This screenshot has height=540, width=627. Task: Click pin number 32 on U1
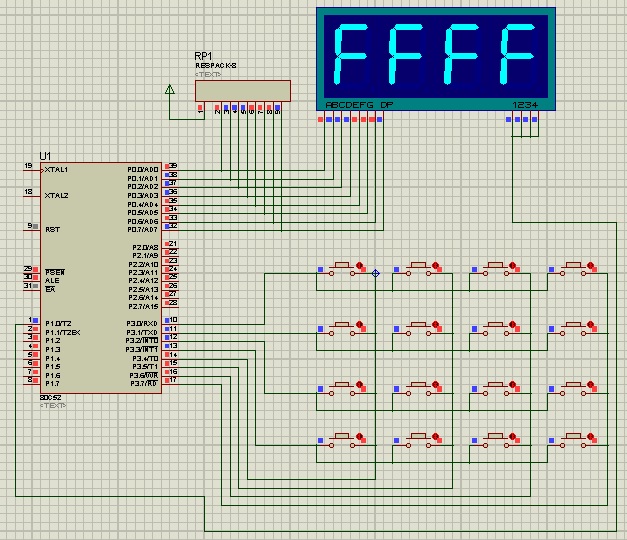(173, 226)
